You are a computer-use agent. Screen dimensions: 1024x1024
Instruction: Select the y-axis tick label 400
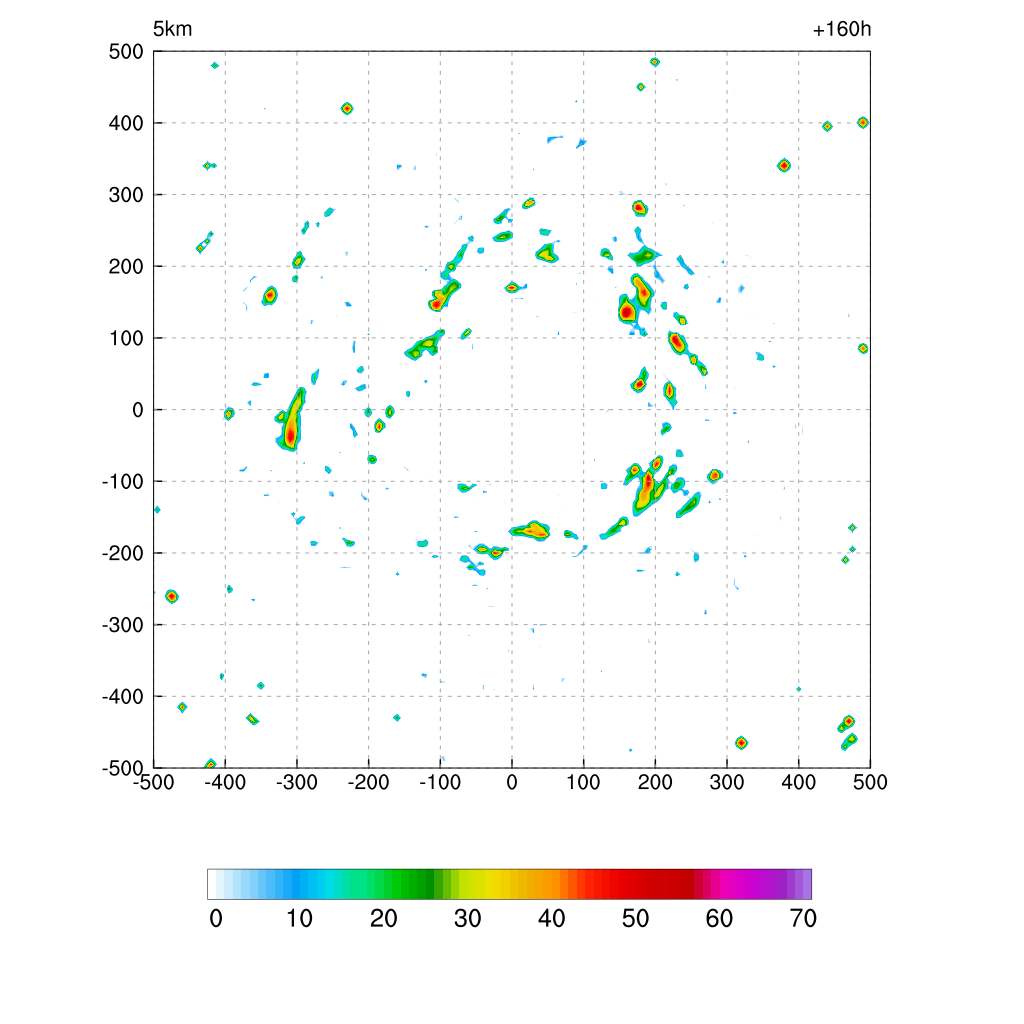(x=126, y=123)
